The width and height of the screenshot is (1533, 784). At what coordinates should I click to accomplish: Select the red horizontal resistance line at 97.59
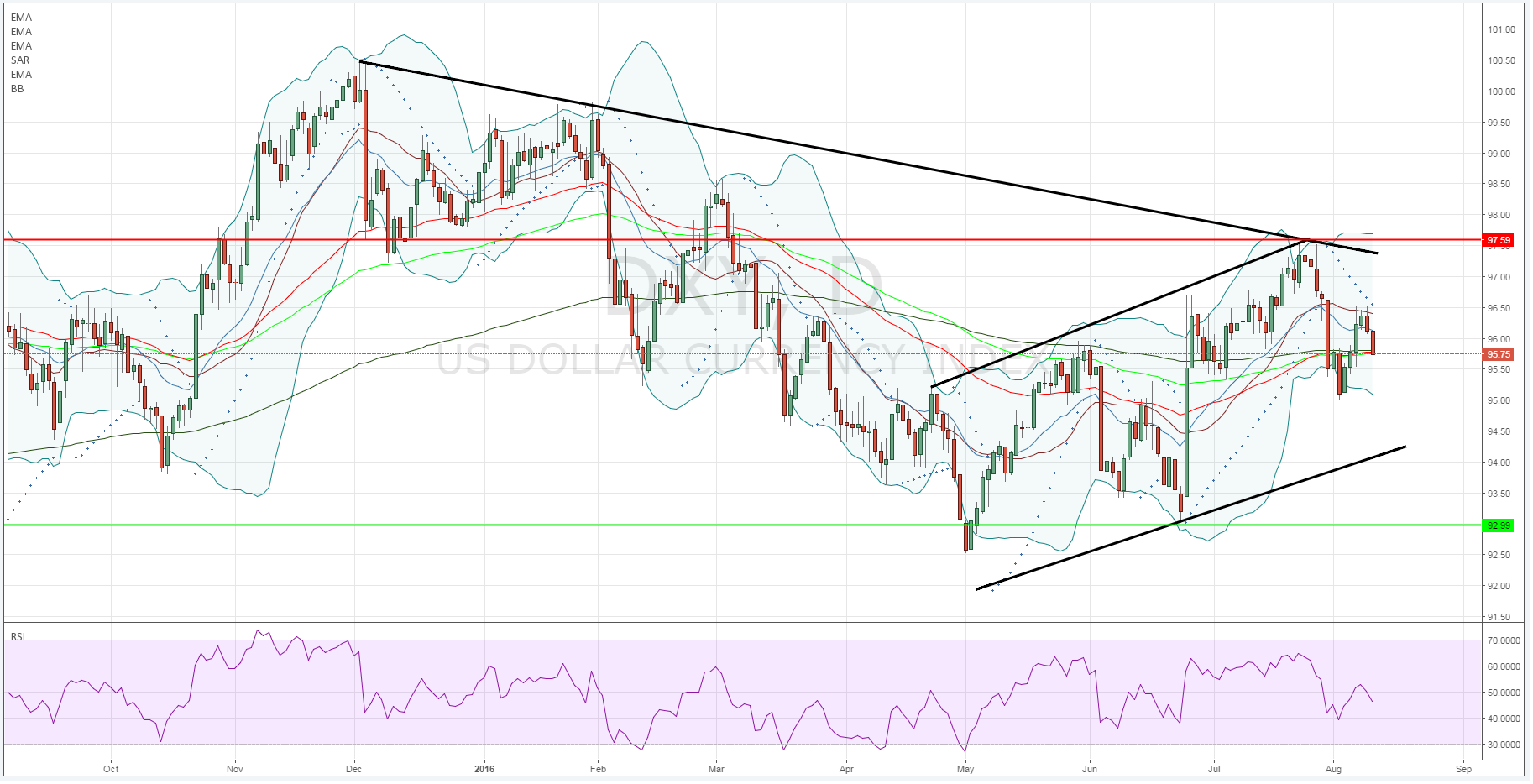(x=742, y=240)
